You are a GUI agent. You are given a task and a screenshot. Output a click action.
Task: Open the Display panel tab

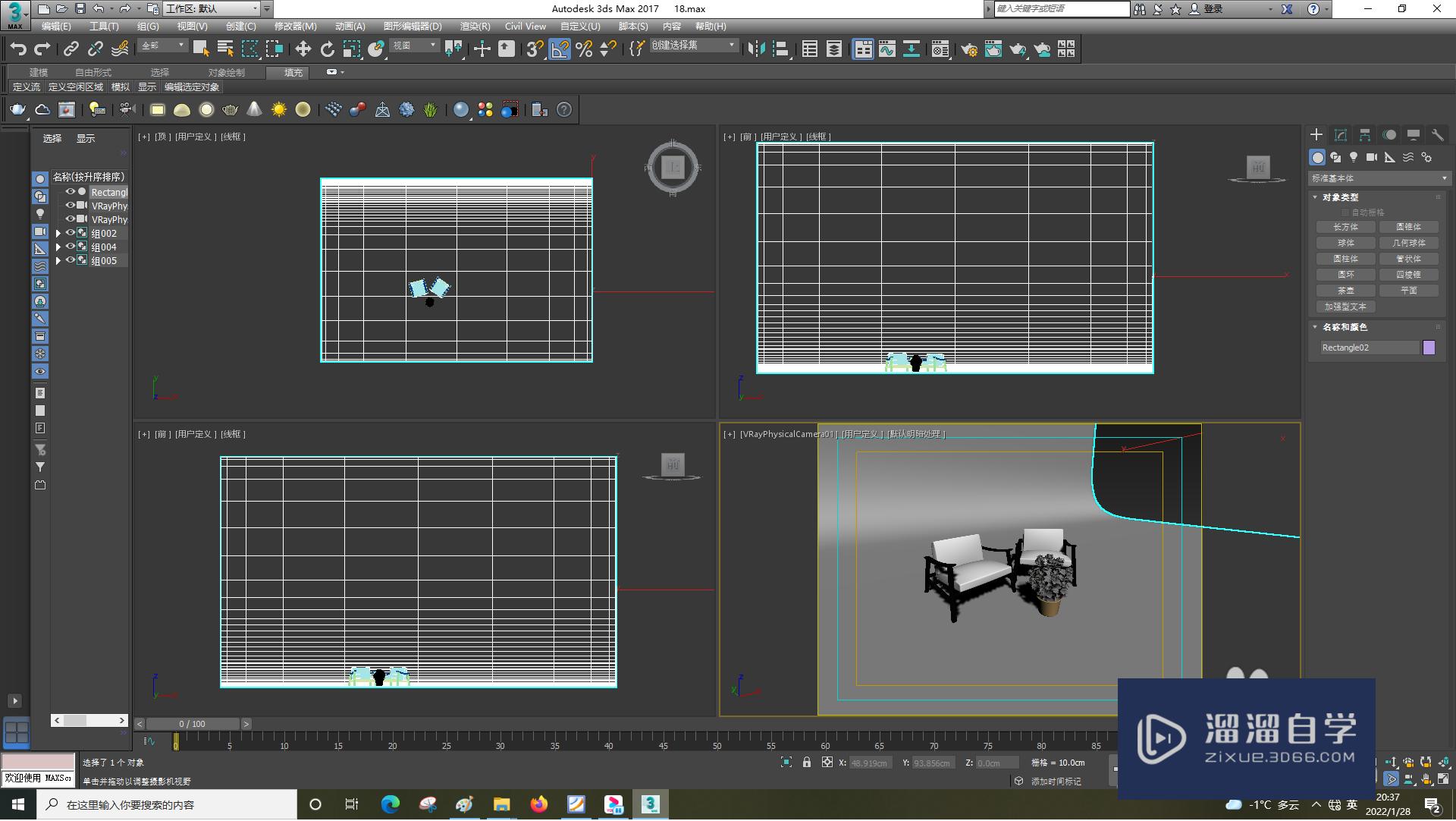(x=1414, y=134)
